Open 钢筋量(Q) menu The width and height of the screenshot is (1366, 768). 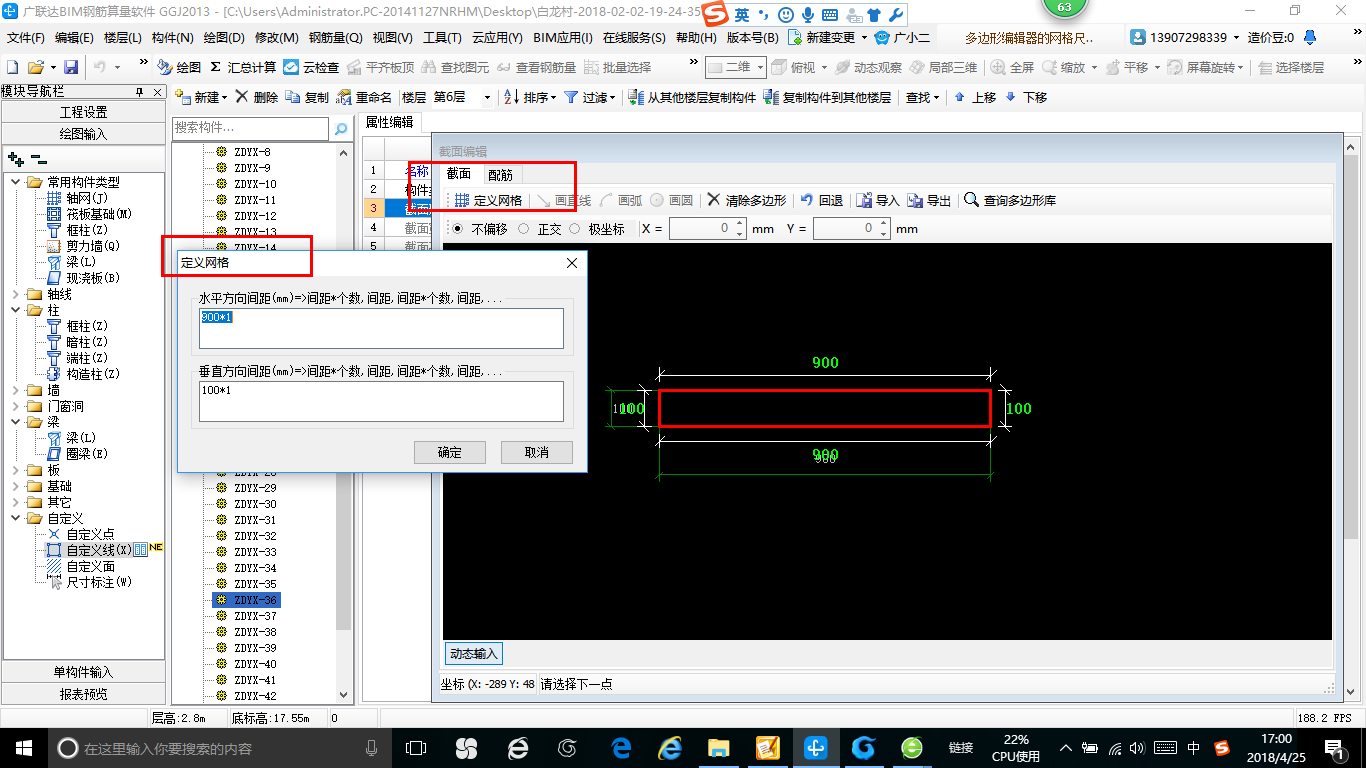(335, 38)
